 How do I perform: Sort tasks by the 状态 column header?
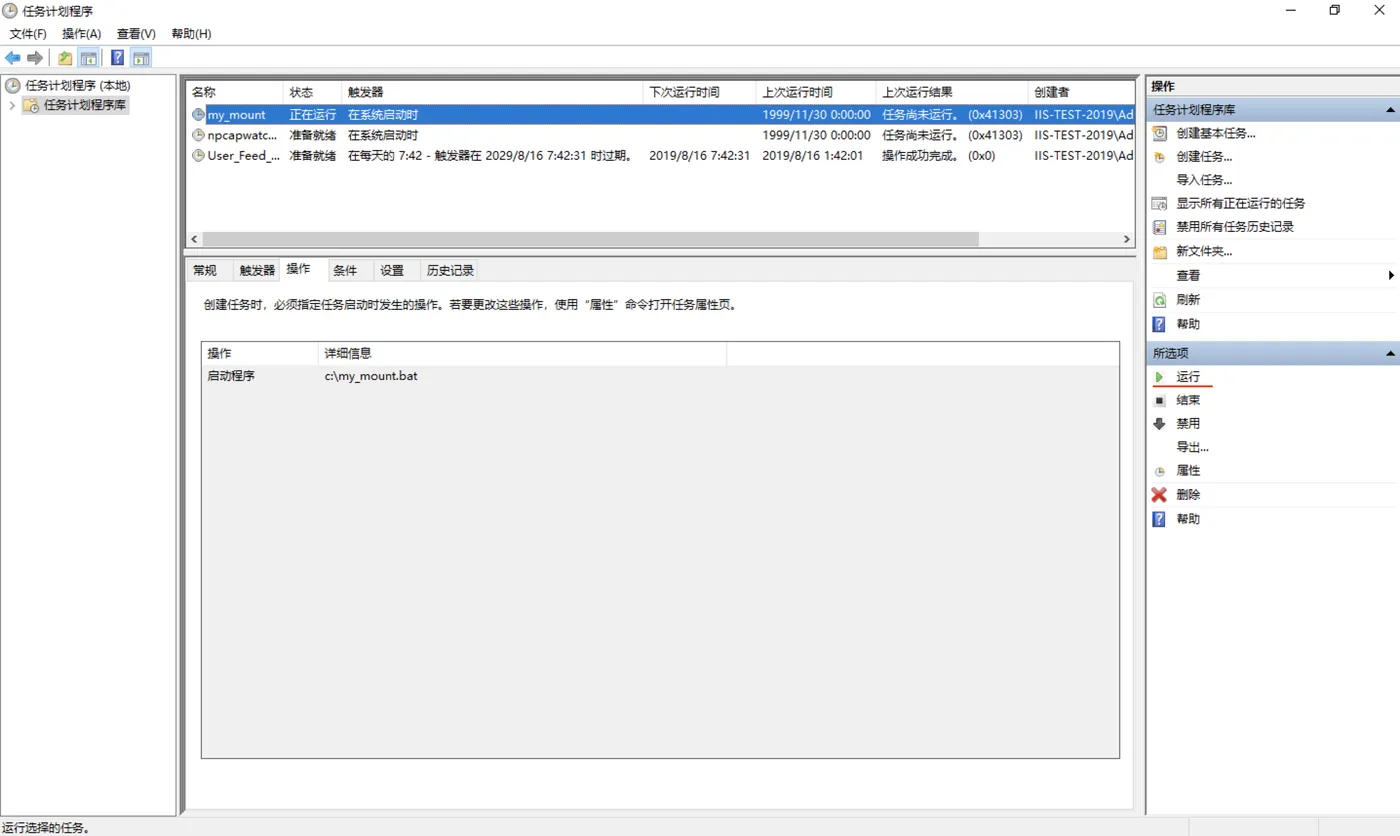tap(312, 92)
